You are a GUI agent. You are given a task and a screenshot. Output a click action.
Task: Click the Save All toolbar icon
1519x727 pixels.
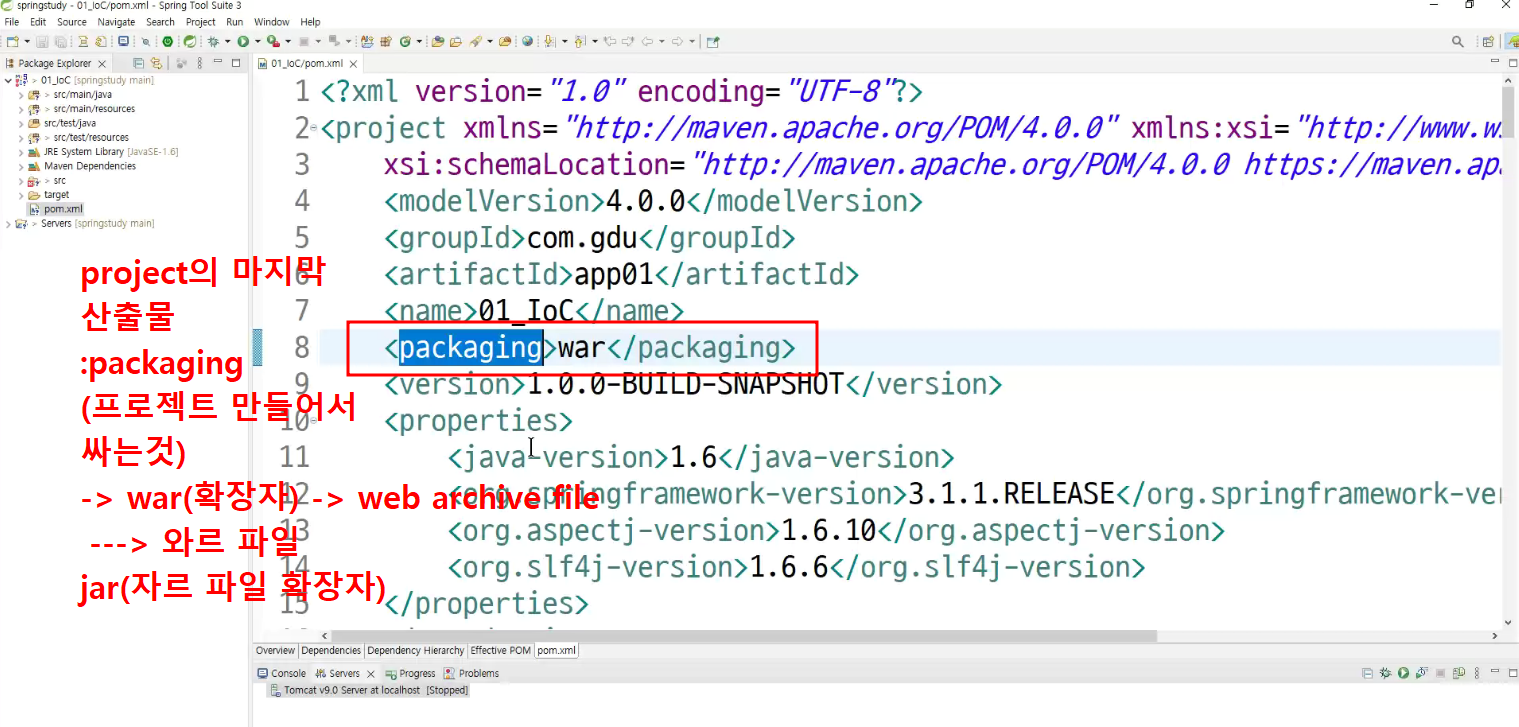coord(61,42)
